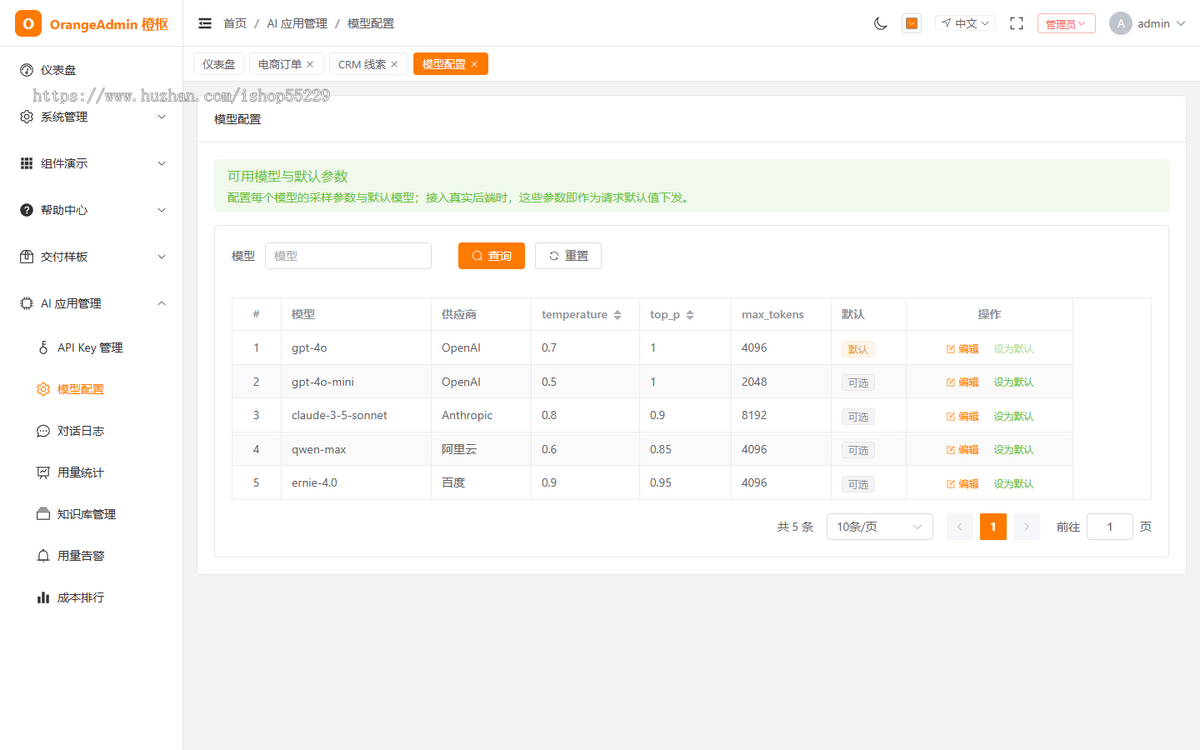Click the 百度 provider cell
The height and width of the screenshot is (750, 1200).
pos(454,482)
